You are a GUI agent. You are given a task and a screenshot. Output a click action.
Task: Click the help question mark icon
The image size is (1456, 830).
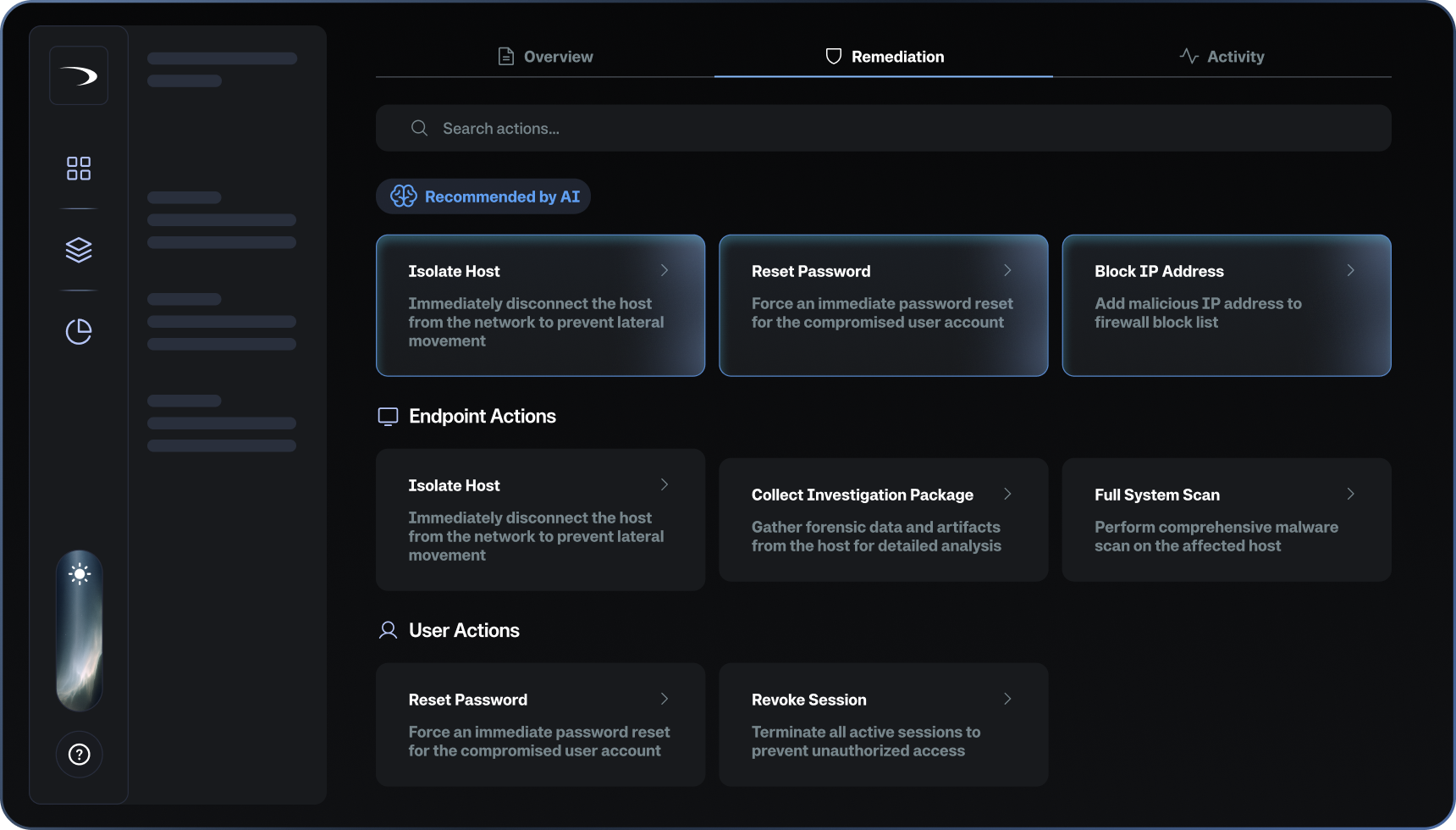[x=79, y=754]
